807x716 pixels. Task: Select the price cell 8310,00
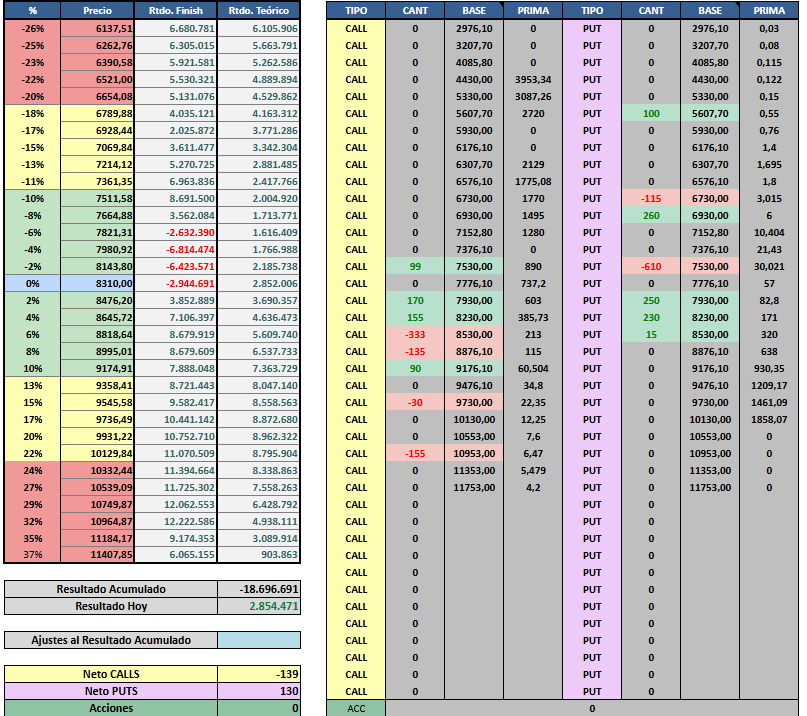pyautogui.click(x=97, y=284)
